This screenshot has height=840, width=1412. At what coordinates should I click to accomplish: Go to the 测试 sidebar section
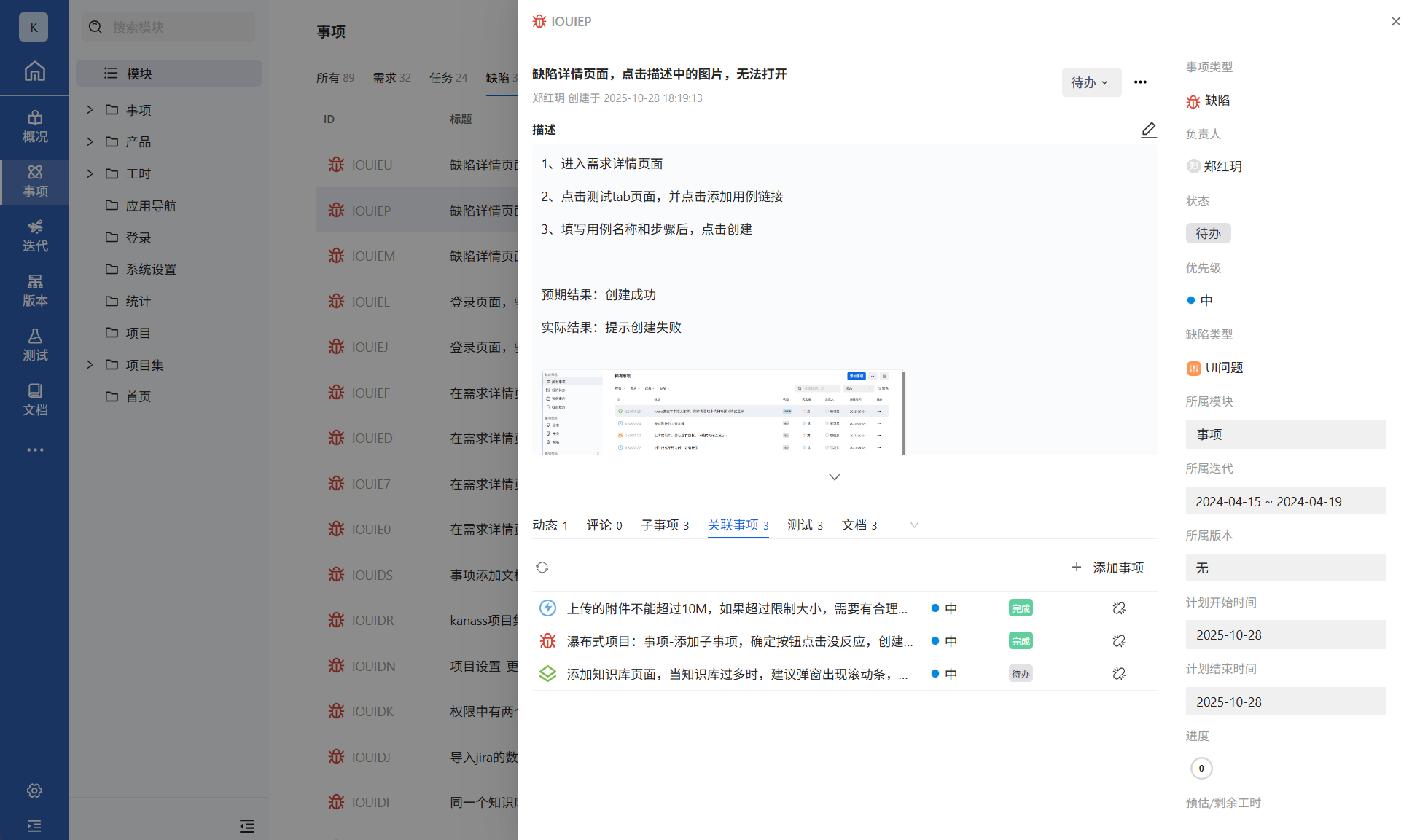pos(34,345)
